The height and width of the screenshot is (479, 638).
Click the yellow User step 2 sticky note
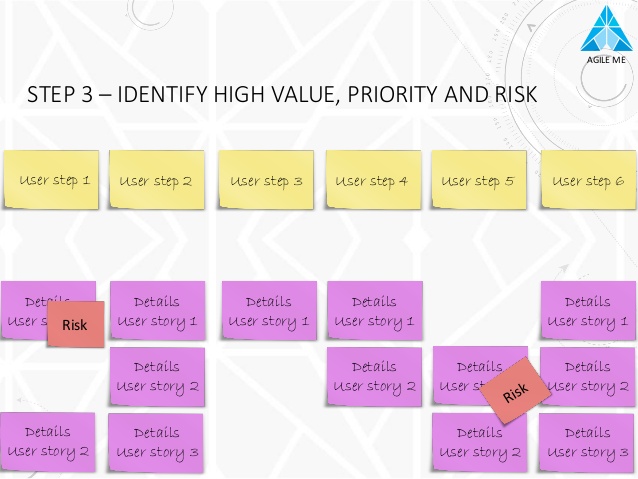tap(156, 180)
